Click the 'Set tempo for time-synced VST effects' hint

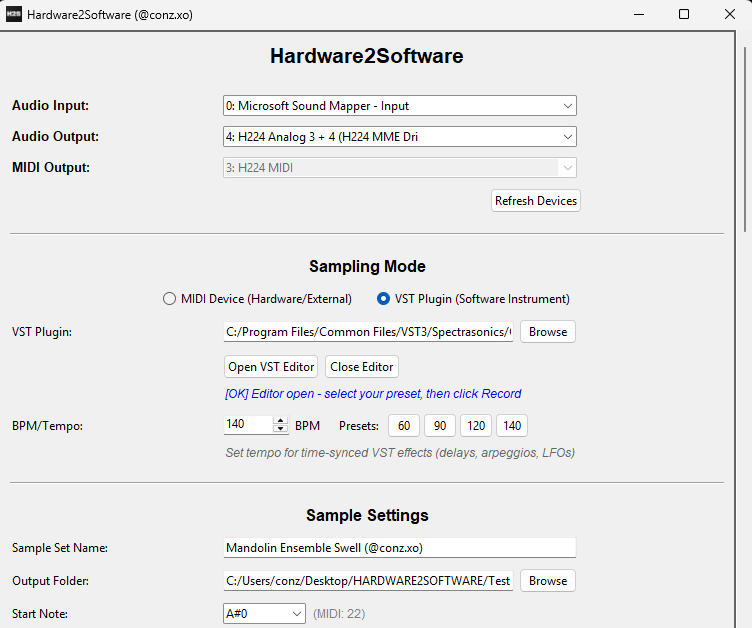coord(400,453)
